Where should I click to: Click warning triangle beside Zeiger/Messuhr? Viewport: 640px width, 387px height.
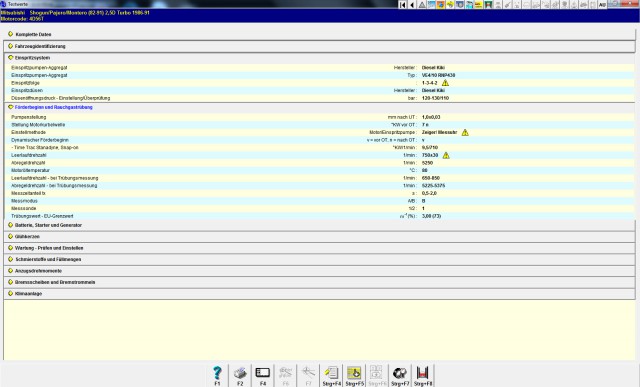coord(465,132)
